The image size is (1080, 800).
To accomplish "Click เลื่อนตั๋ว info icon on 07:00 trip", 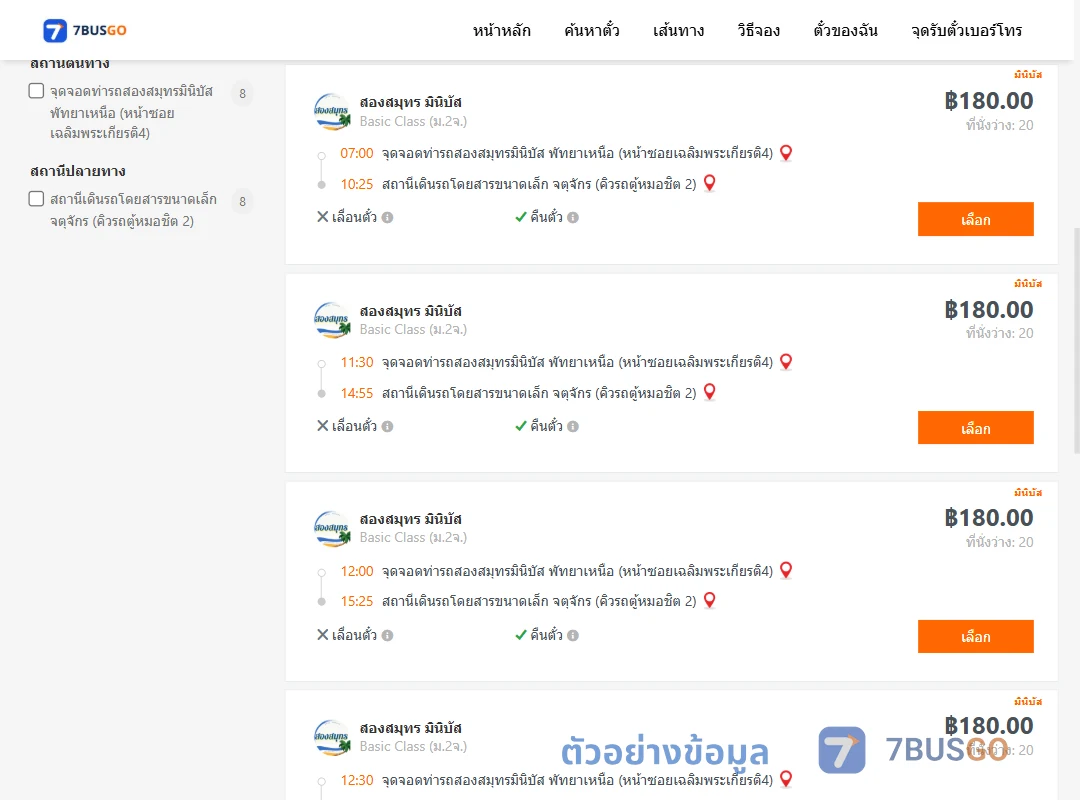I will (388, 218).
